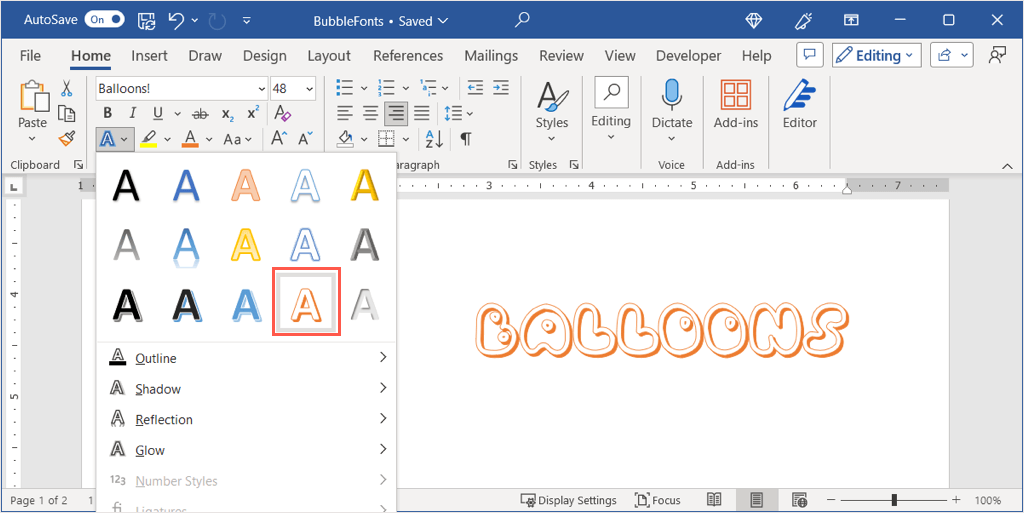Toggle Bold formatting
Image resolution: width=1024 pixels, height=513 pixels.
point(107,113)
